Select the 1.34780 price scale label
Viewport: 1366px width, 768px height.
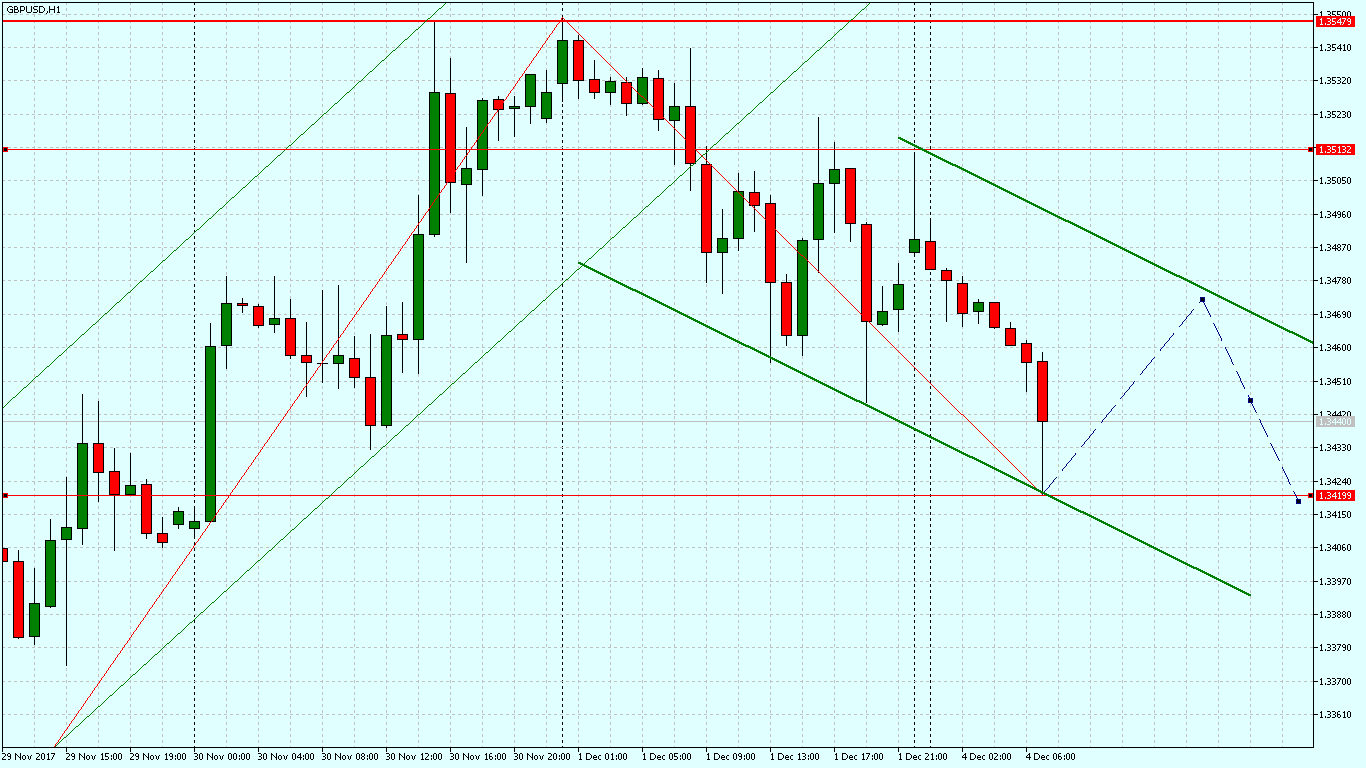tap(1335, 281)
